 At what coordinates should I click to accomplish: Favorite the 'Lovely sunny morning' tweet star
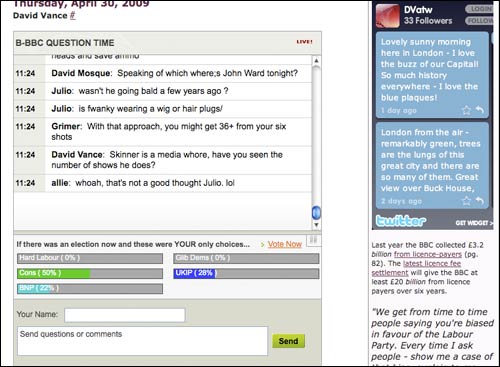(x=466, y=110)
